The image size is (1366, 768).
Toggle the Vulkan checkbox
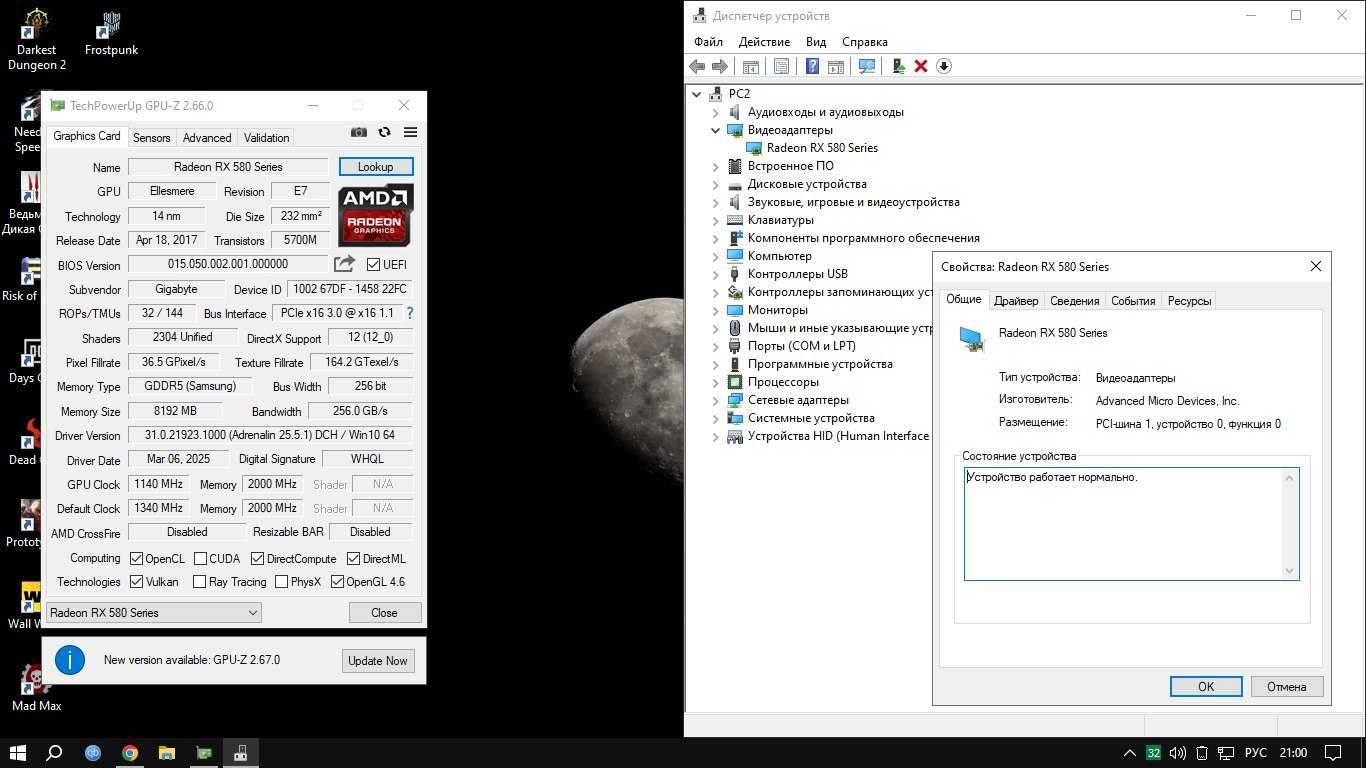pos(137,582)
